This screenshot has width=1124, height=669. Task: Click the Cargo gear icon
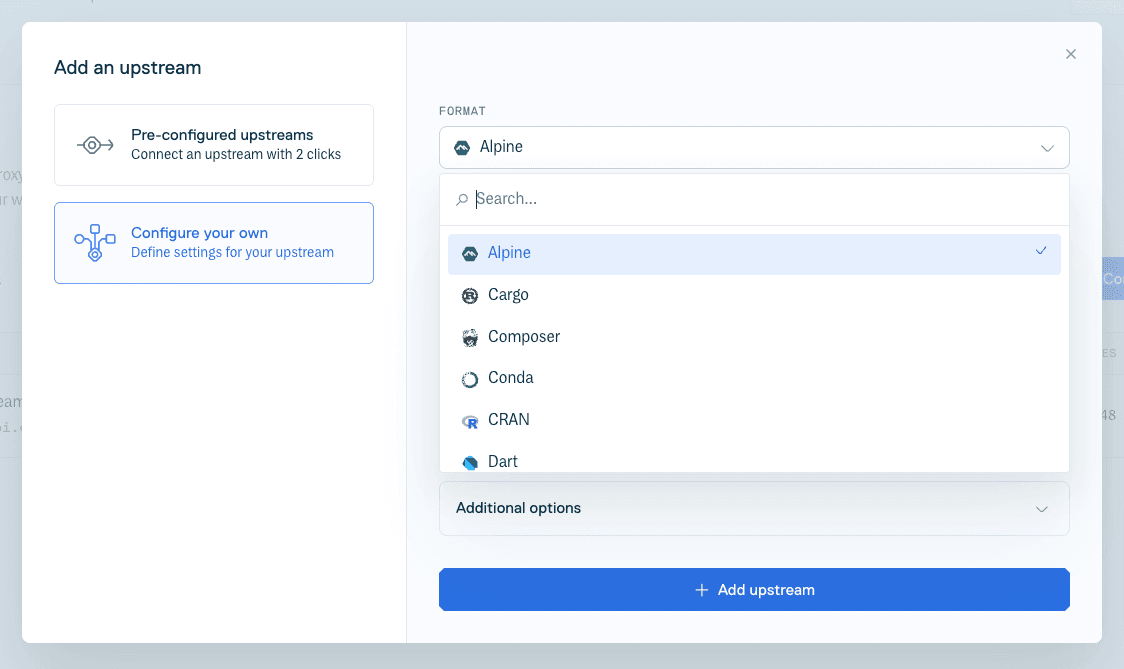470,295
